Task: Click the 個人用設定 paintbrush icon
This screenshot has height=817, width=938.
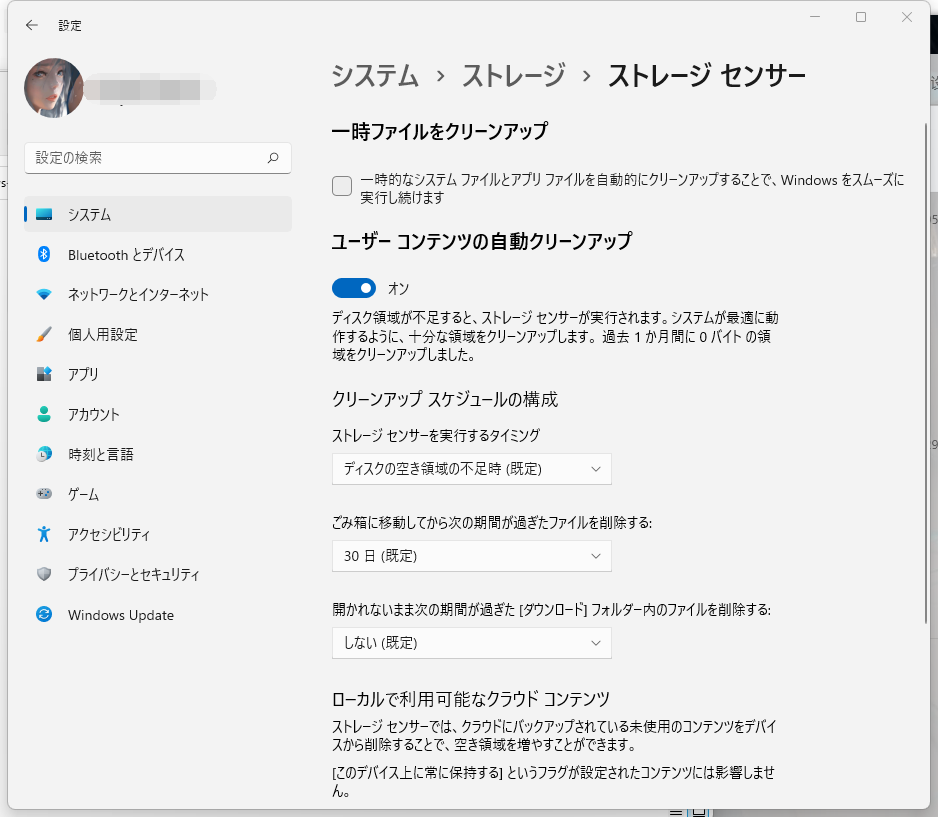Action: click(44, 334)
